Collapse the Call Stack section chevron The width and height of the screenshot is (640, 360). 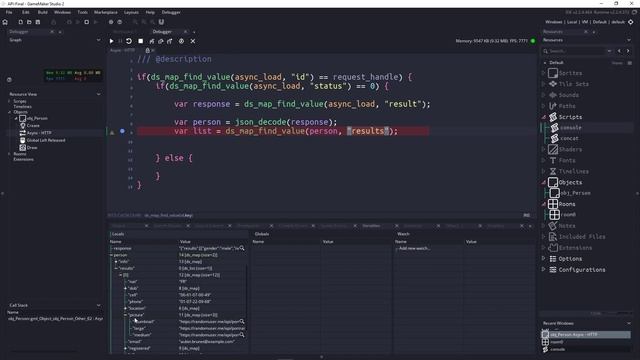(98, 305)
